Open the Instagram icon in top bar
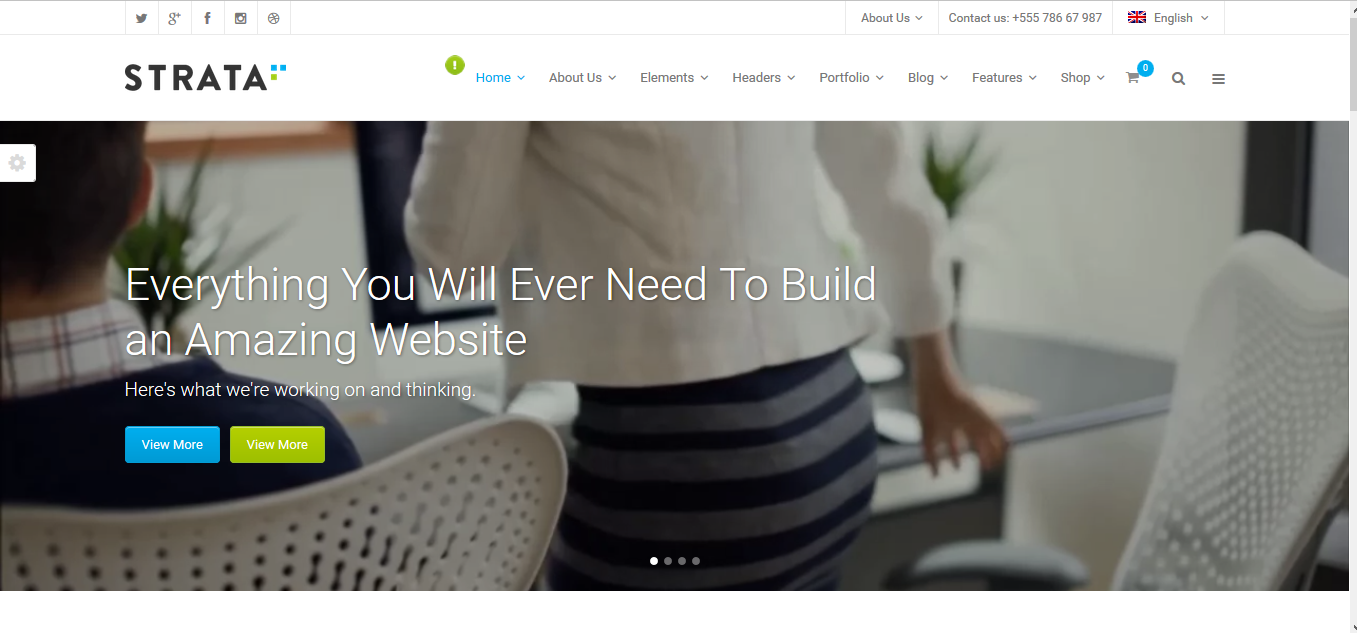This screenshot has height=633, width=1357. click(240, 18)
